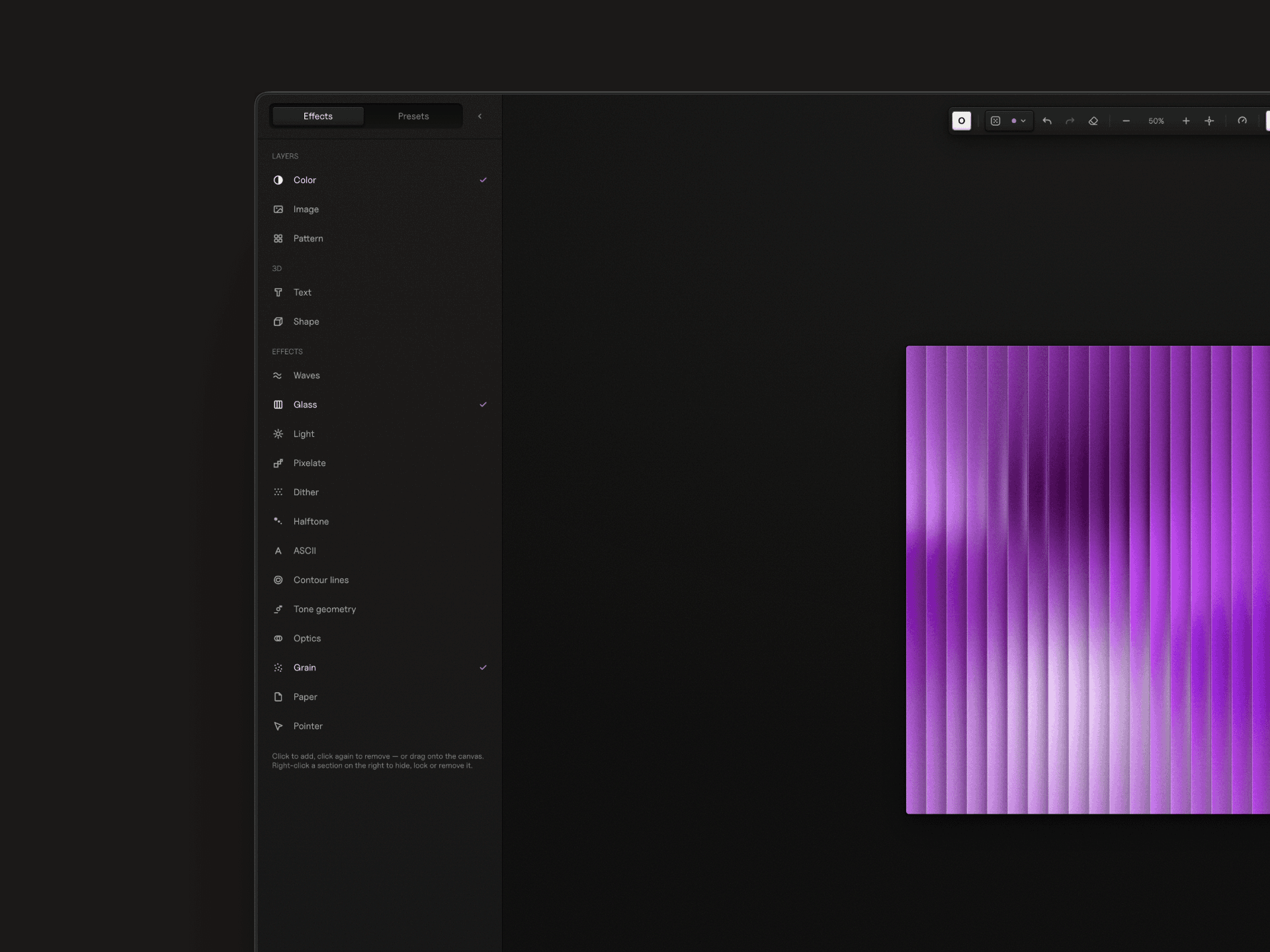This screenshot has width=1270, height=952.
Task: Click the crosshair center-view icon
Action: coord(1209,121)
